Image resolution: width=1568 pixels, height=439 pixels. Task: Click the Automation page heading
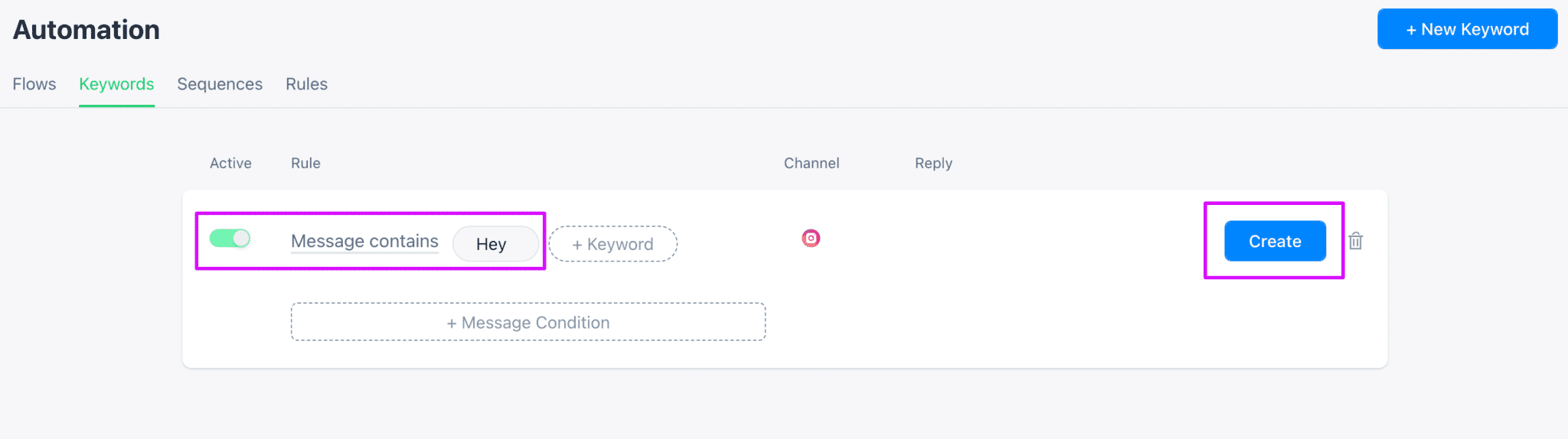[87, 30]
